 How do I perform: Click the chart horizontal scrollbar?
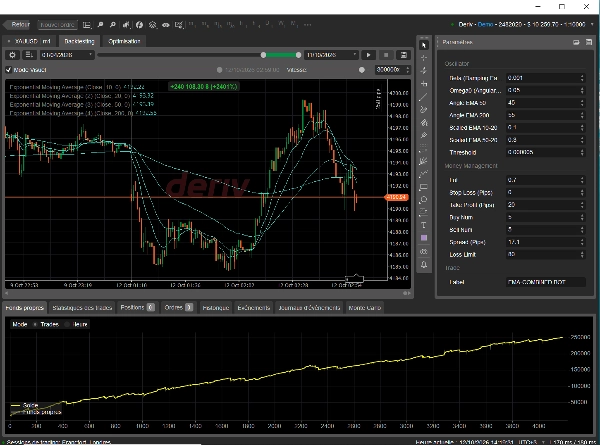(x=208, y=293)
